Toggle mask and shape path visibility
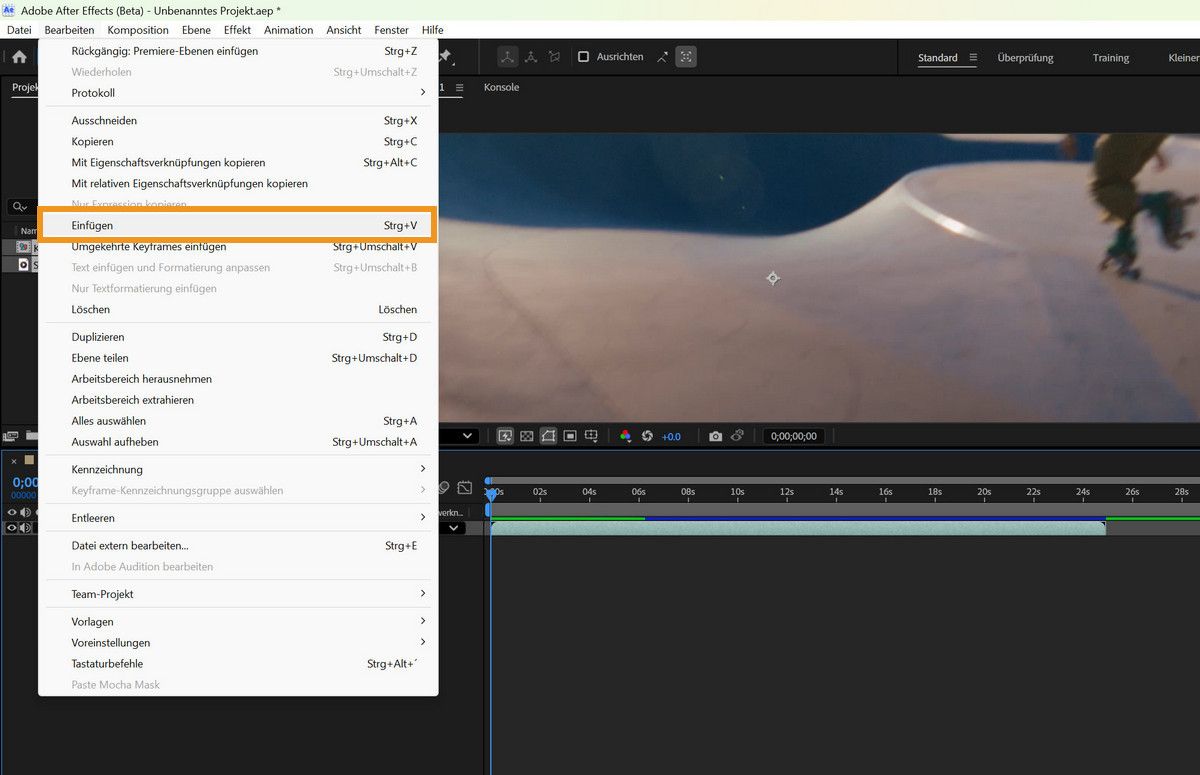The width and height of the screenshot is (1200, 775). [548, 436]
